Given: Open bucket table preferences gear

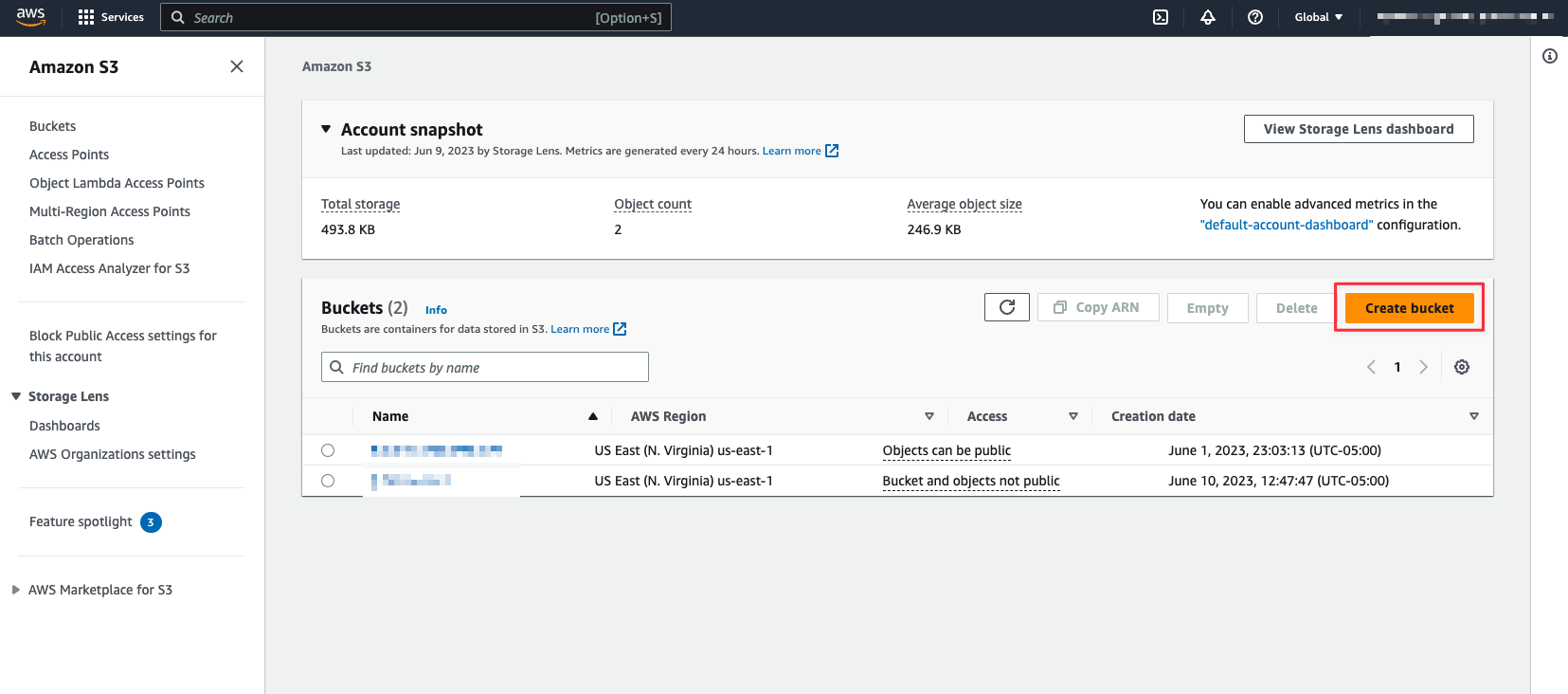Looking at the screenshot, I should pos(1462,367).
